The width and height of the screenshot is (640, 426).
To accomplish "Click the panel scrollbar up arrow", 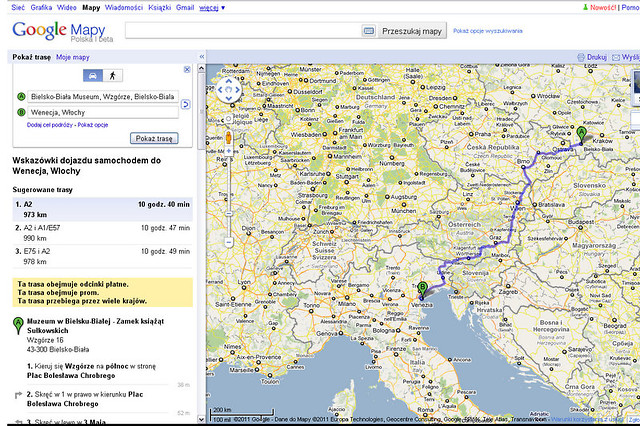I will 201,69.
